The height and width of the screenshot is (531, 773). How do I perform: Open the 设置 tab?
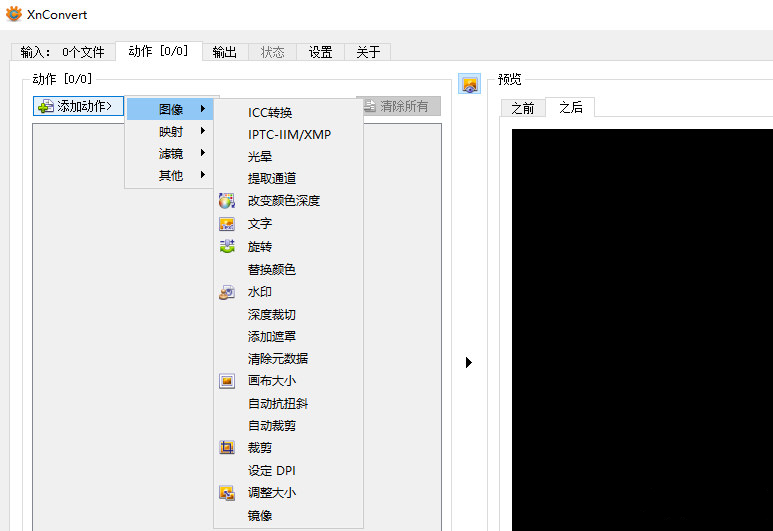(x=320, y=52)
